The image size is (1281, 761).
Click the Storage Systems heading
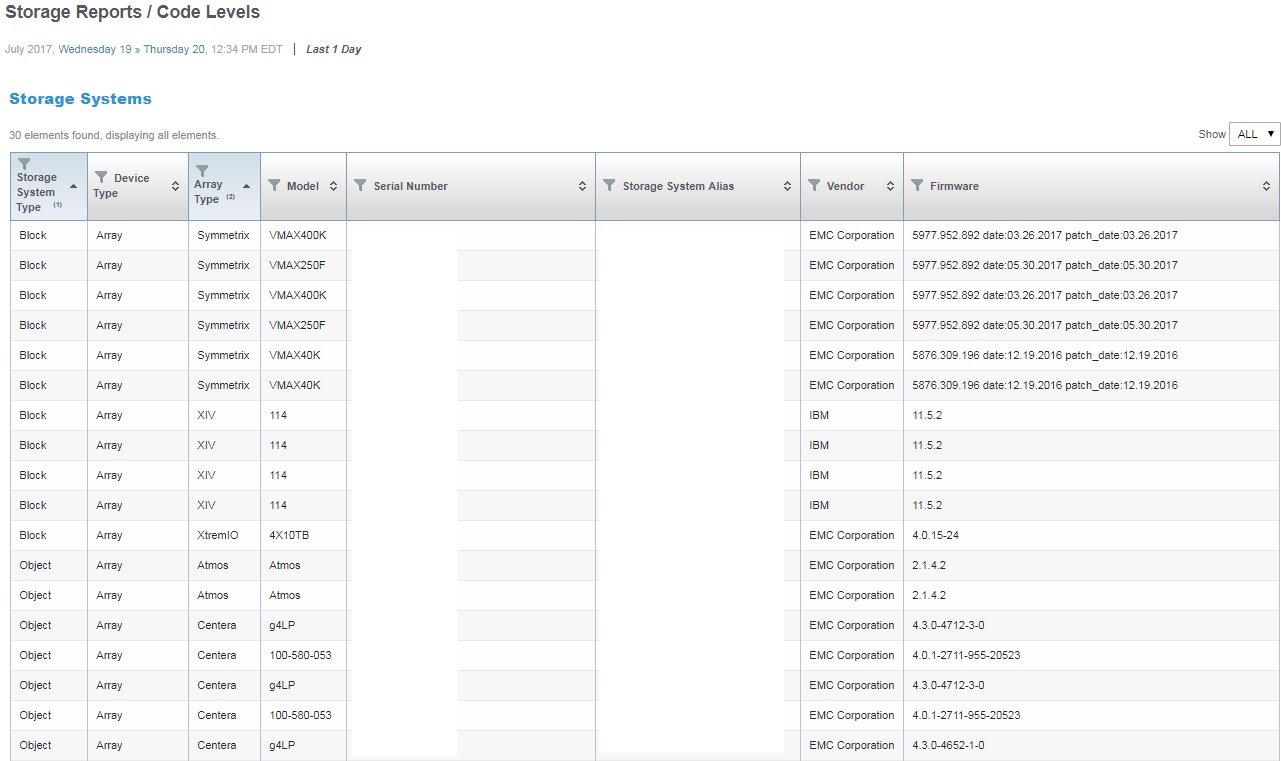click(80, 99)
